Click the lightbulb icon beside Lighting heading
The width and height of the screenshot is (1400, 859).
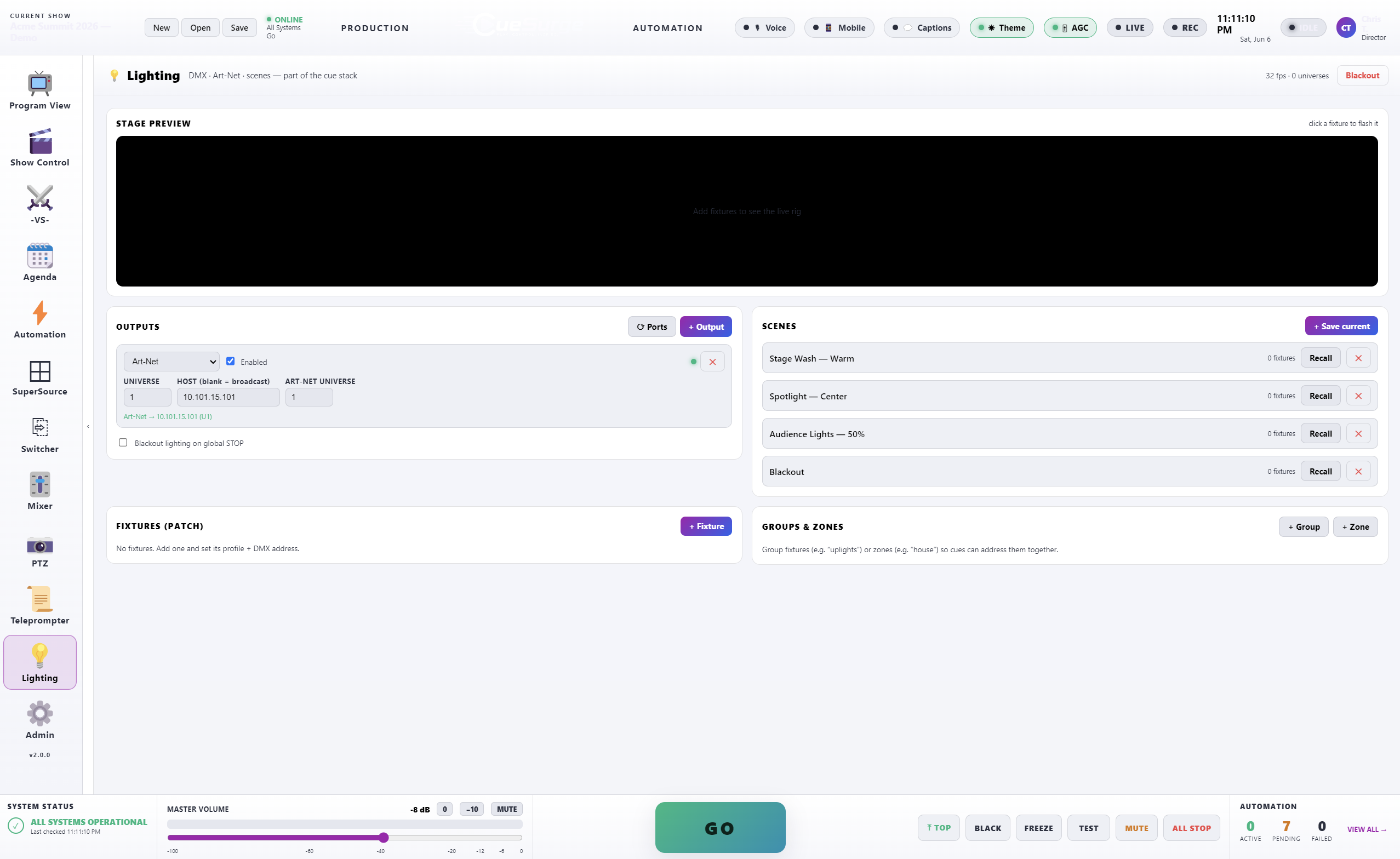tap(114, 76)
